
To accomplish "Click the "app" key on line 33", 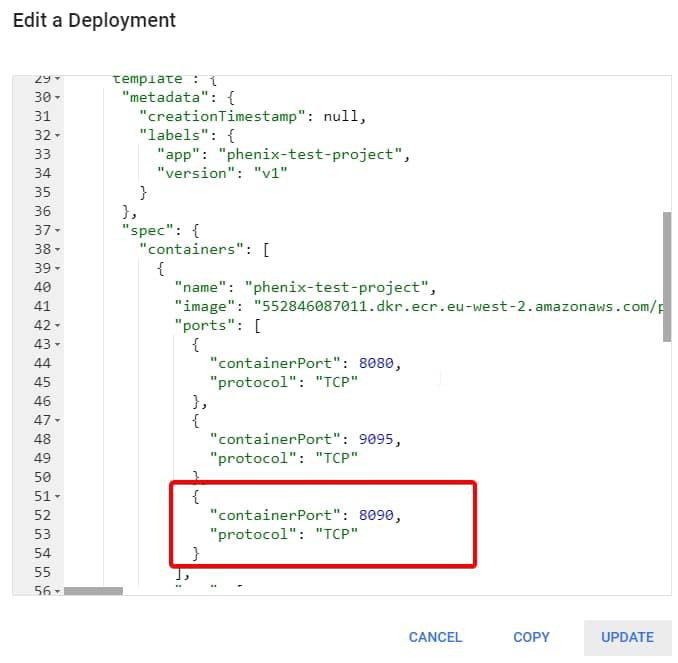I will coord(178,155).
